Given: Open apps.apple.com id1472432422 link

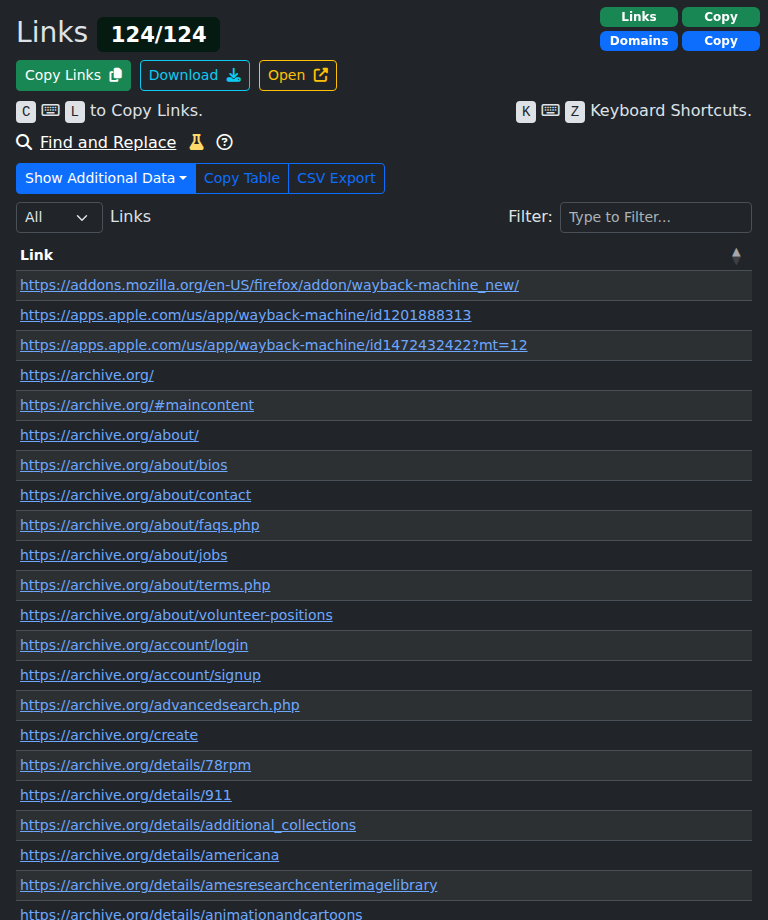Looking at the screenshot, I should click(x=273, y=345).
